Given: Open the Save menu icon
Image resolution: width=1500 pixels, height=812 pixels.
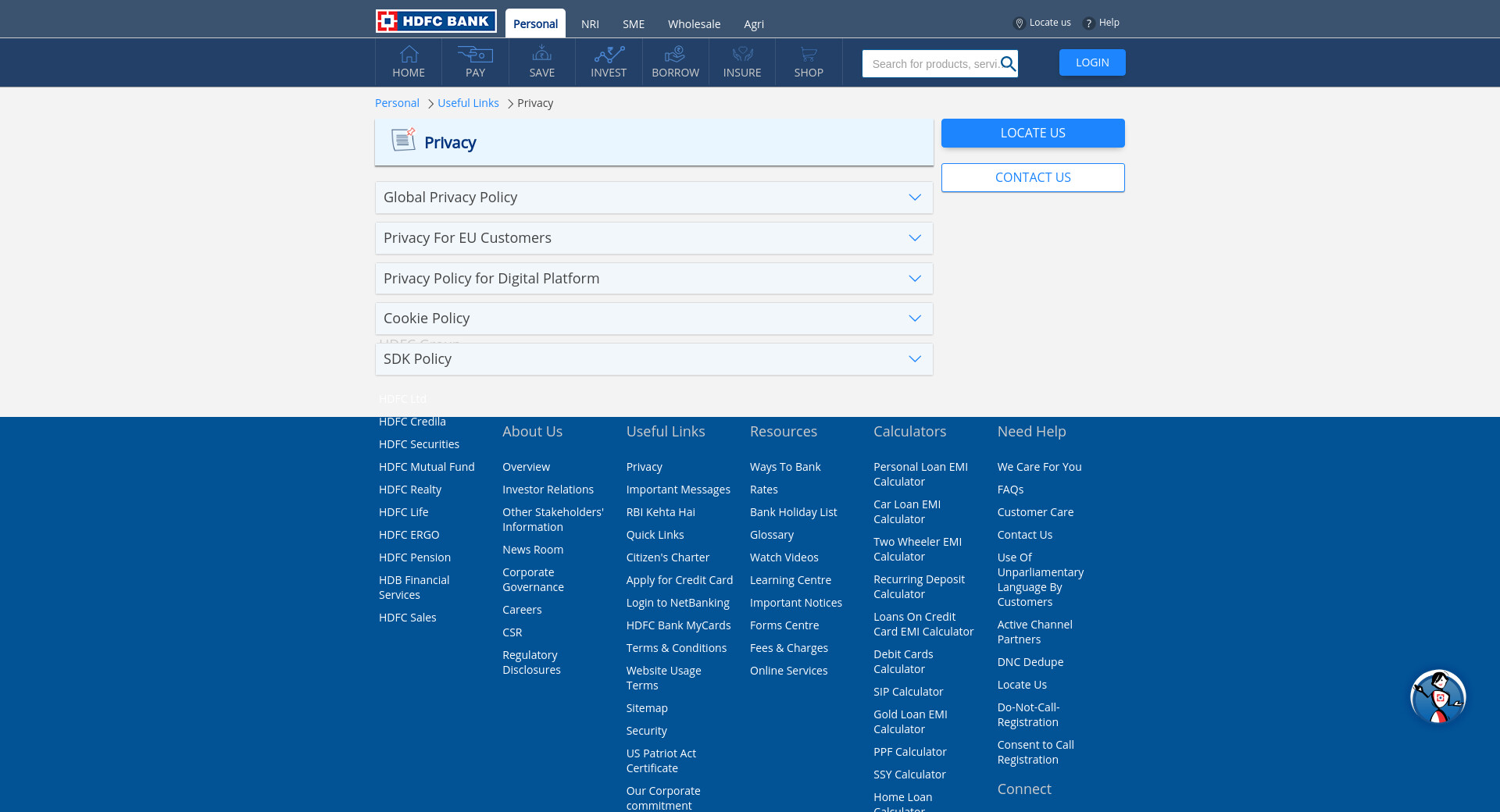Looking at the screenshot, I should 541,54.
